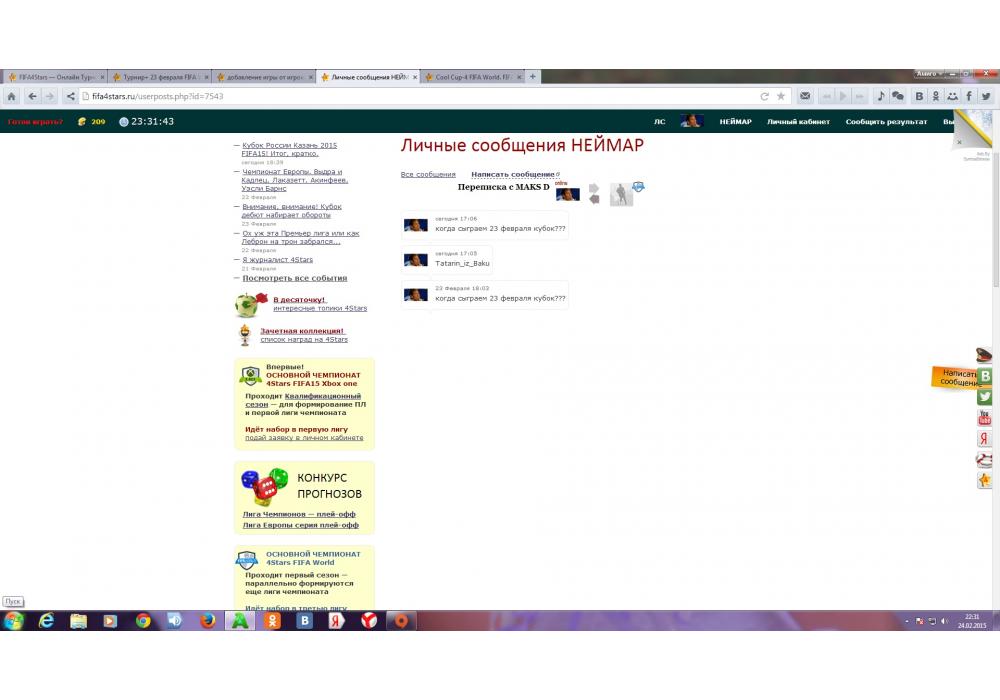
Task: Open Личный кабинет in top menu
Action: coord(798,122)
